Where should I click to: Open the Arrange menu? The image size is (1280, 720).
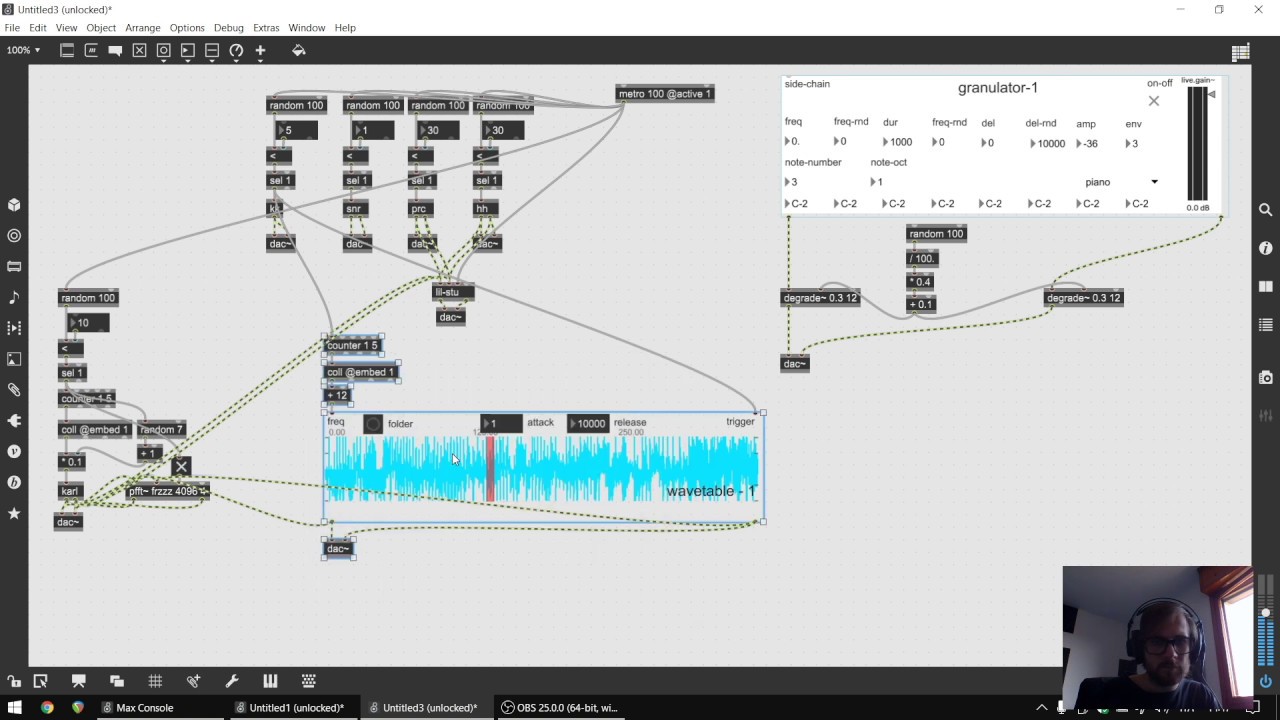click(143, 27)
